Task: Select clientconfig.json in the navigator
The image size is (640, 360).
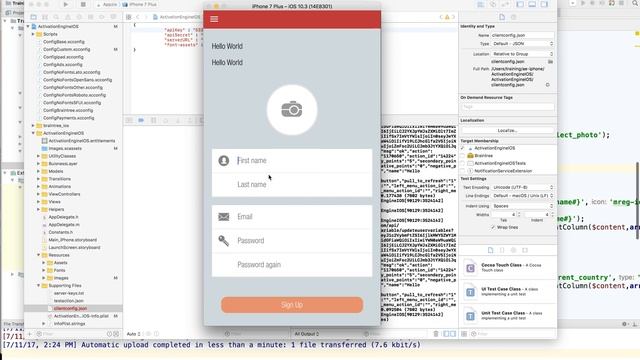Action: coord(70,309)
